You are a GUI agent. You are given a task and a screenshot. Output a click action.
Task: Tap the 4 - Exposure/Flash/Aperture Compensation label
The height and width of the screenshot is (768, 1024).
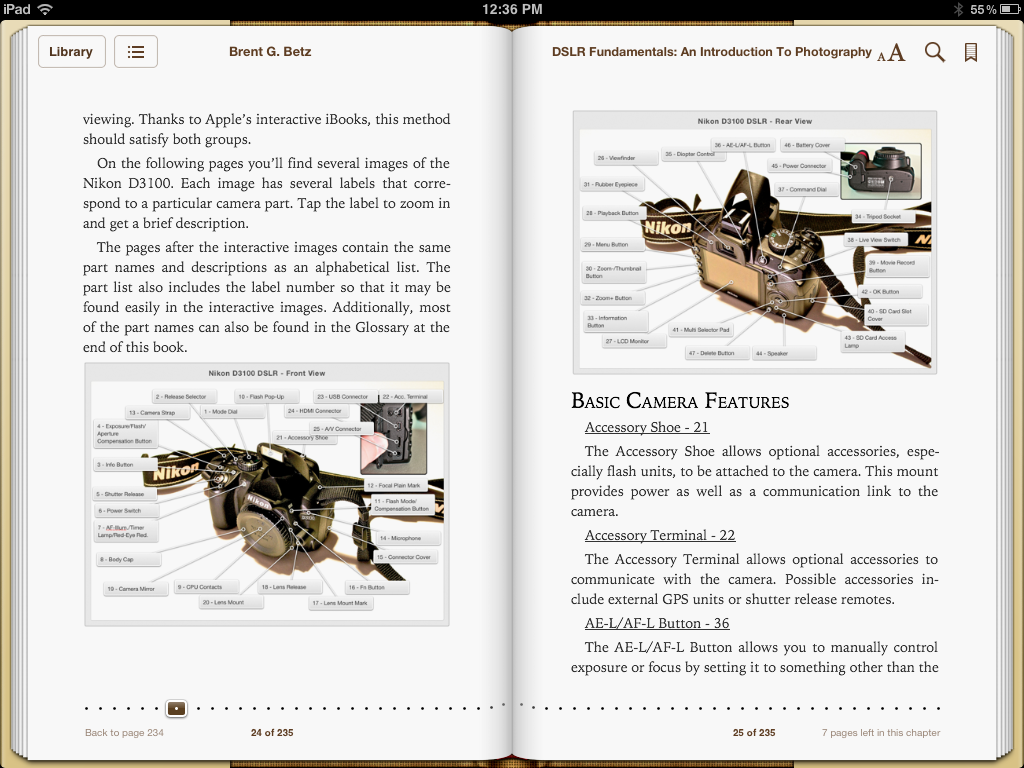[x=125, y=434]
